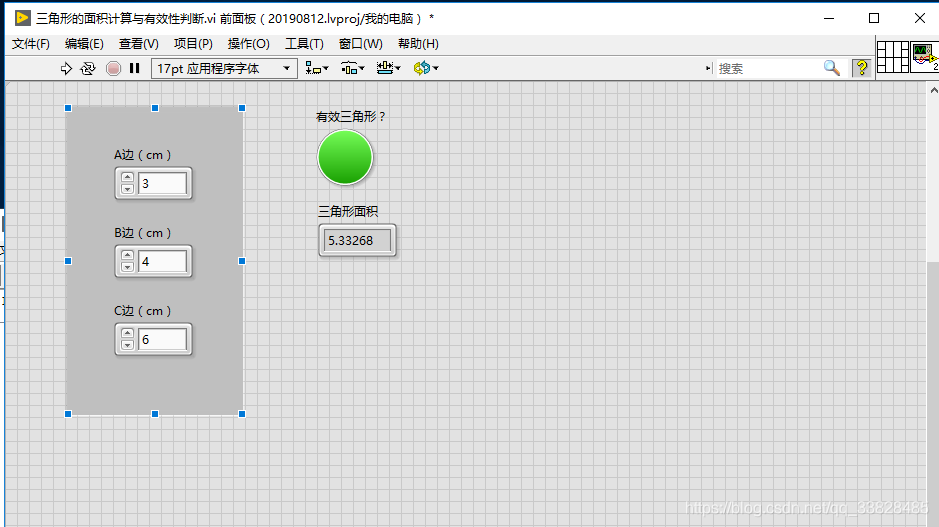Decrement the B边 value
This screenshot has width=939, height=527.
coord(127,267)
